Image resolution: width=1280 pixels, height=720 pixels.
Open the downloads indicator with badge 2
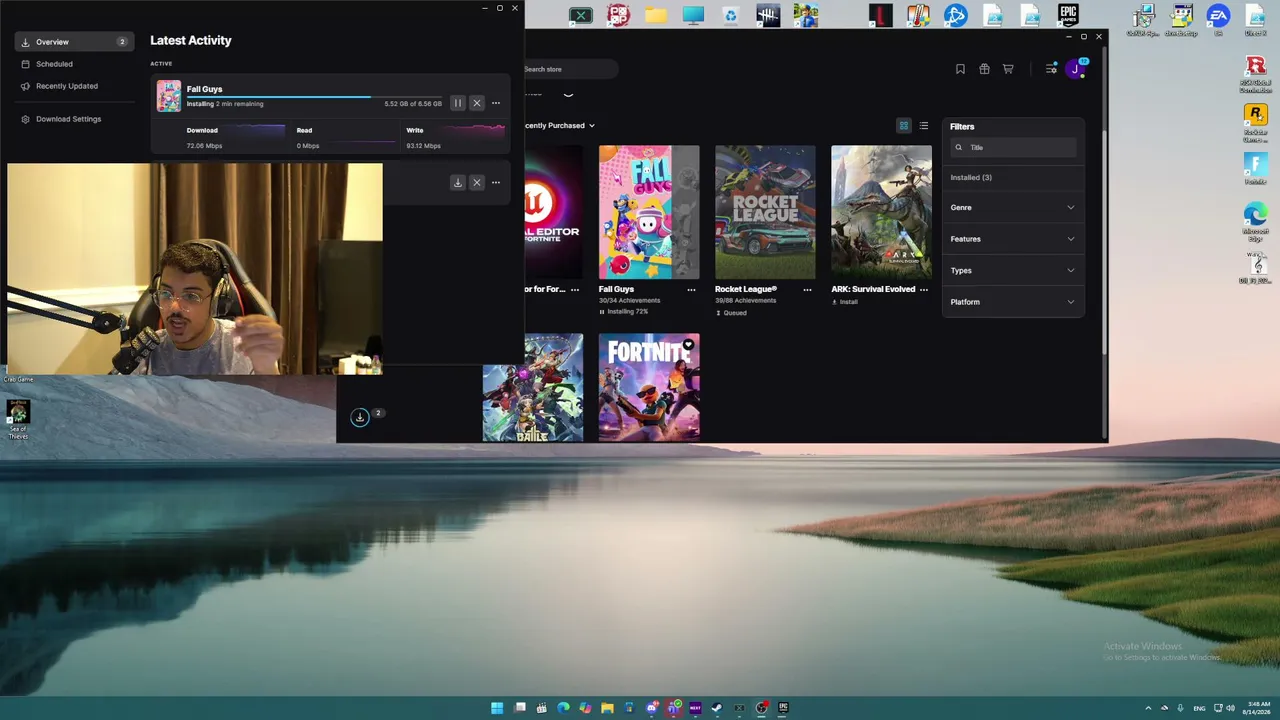360,417
